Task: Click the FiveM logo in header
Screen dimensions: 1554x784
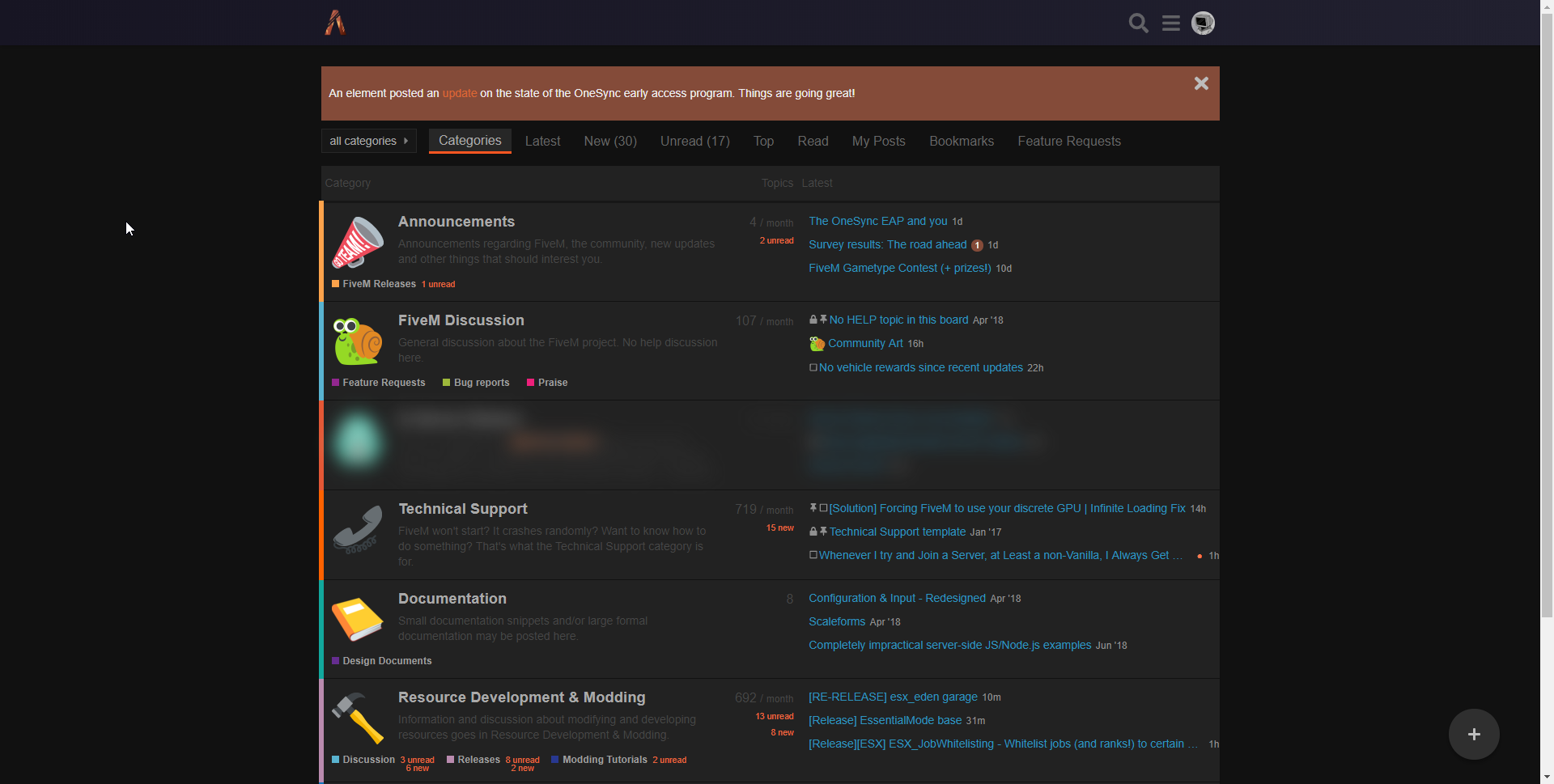Action: 335,23
